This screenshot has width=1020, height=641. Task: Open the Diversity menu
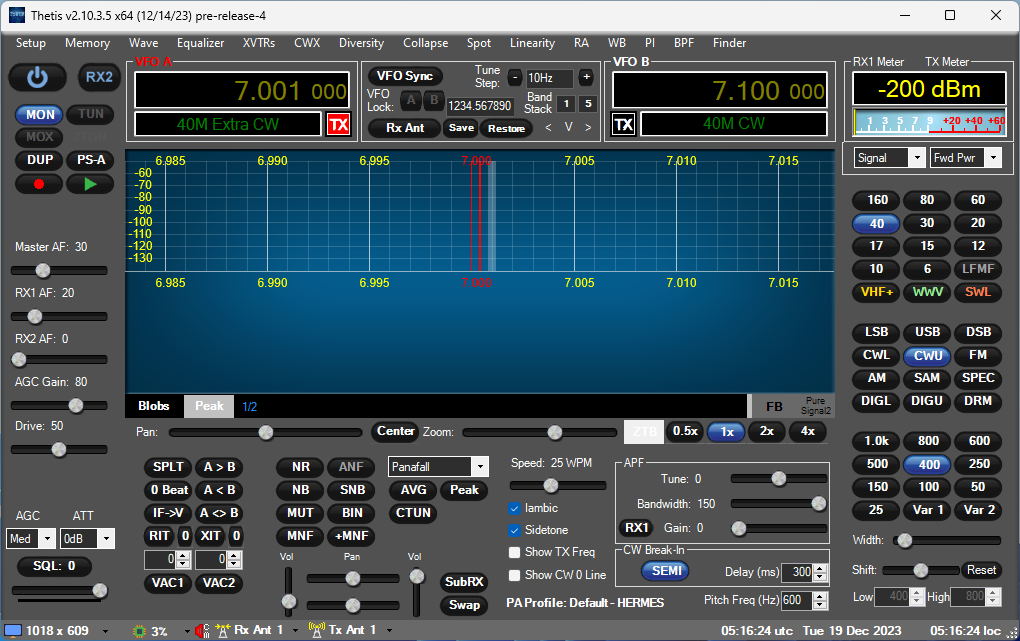[361, 43]
